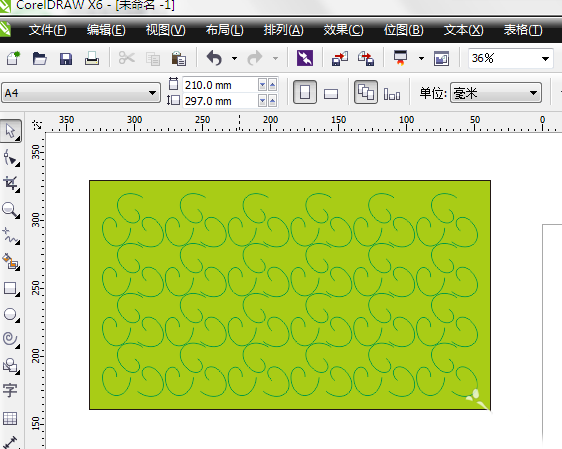Select the Table tool
562x449 pixels.
pyautogui.click(x=10, y=418)
